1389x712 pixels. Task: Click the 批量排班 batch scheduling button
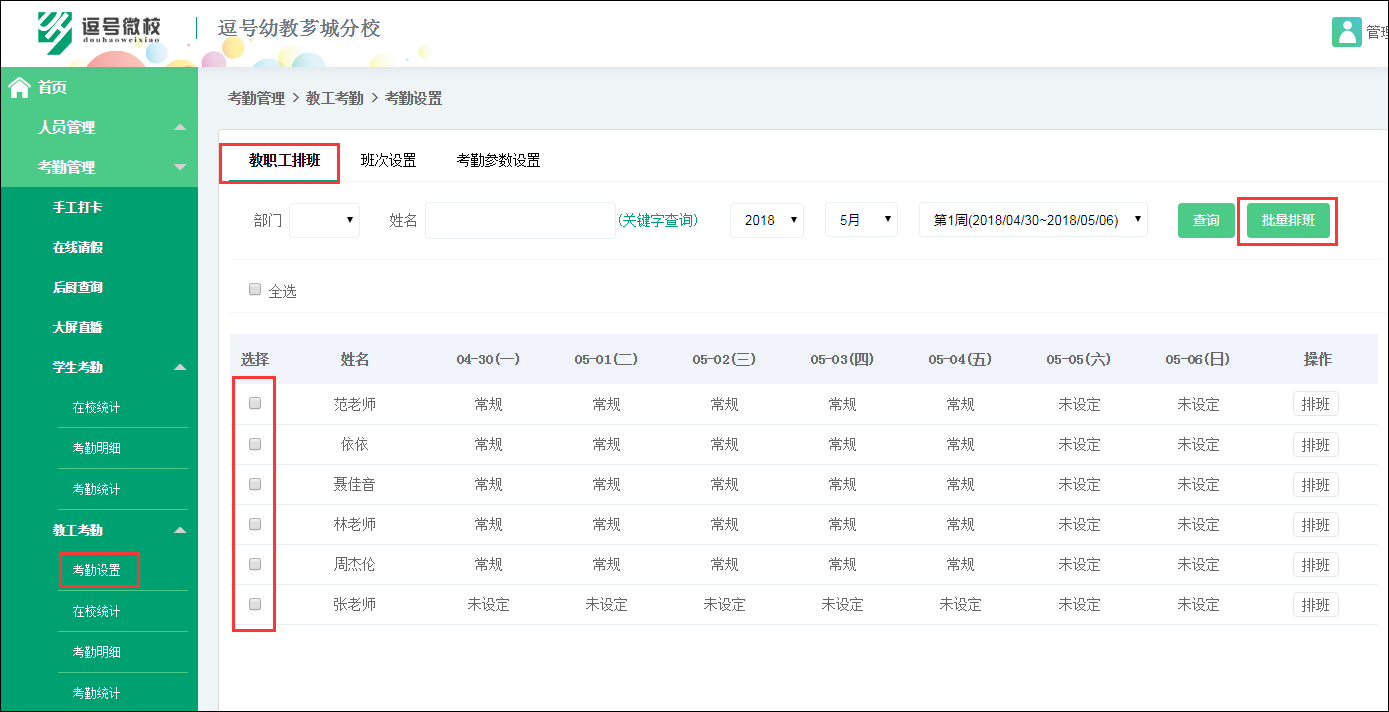click(x=1287, y=220)
